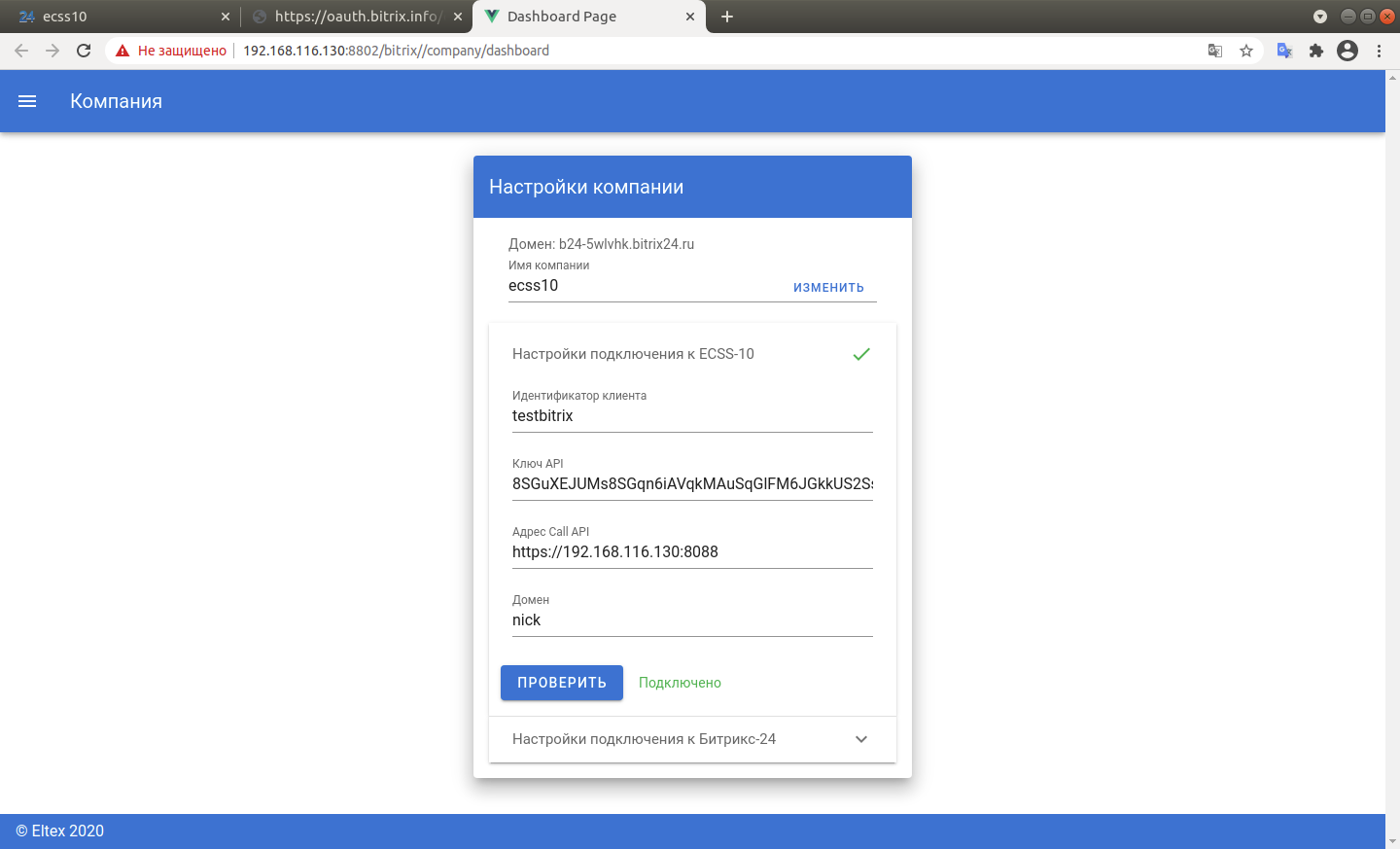Screen dimensions: 1400x849
Task: Open a new browser tab
Action: (x=727, y=17)
